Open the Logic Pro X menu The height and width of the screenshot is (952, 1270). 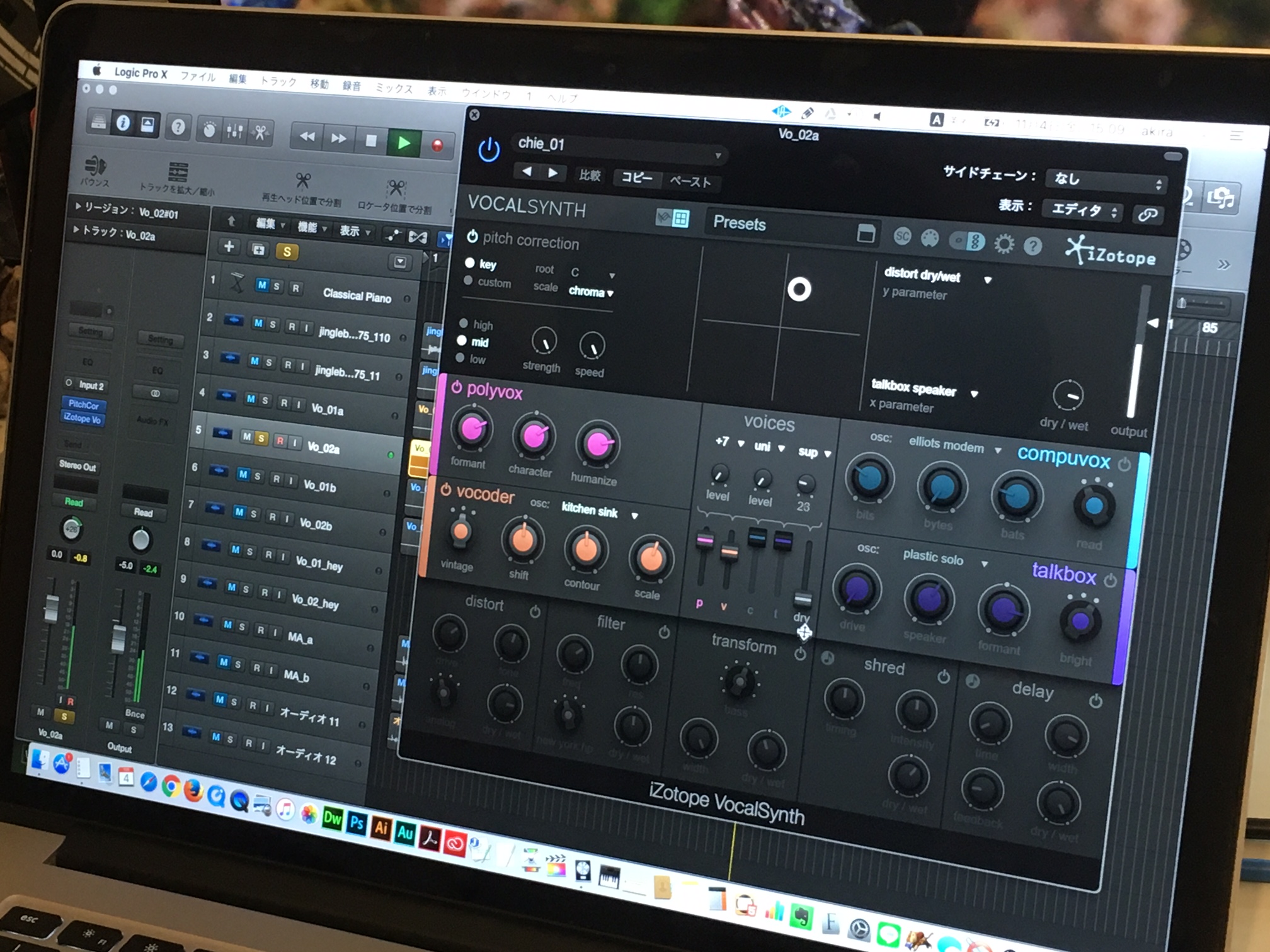point(140,73)
